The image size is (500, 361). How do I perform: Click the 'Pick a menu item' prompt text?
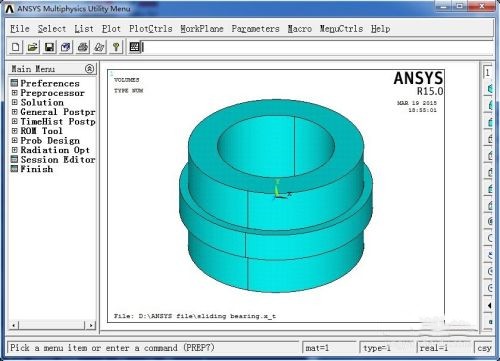coord(112,348)
